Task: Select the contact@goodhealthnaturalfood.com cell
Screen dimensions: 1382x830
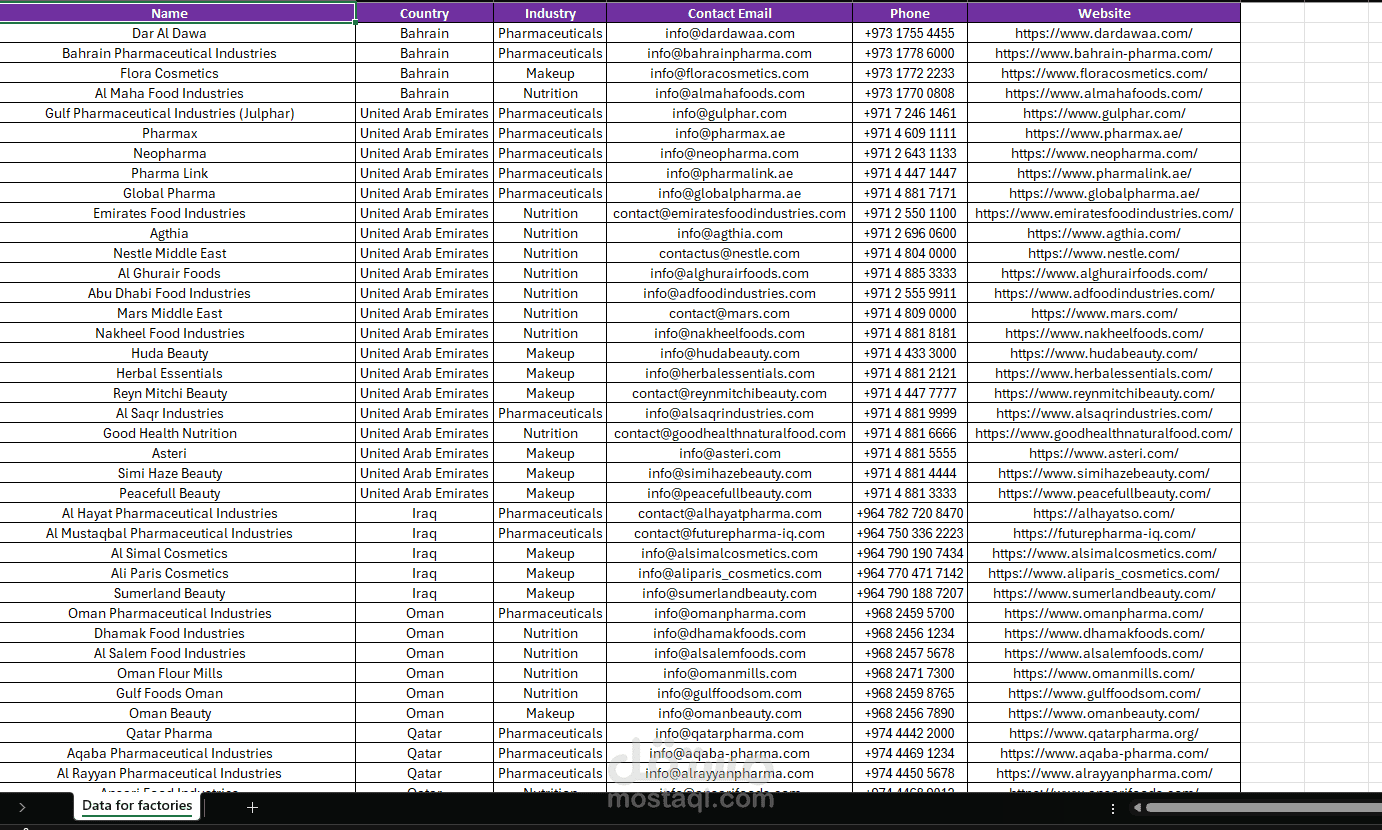Action: tap(729, 433)
